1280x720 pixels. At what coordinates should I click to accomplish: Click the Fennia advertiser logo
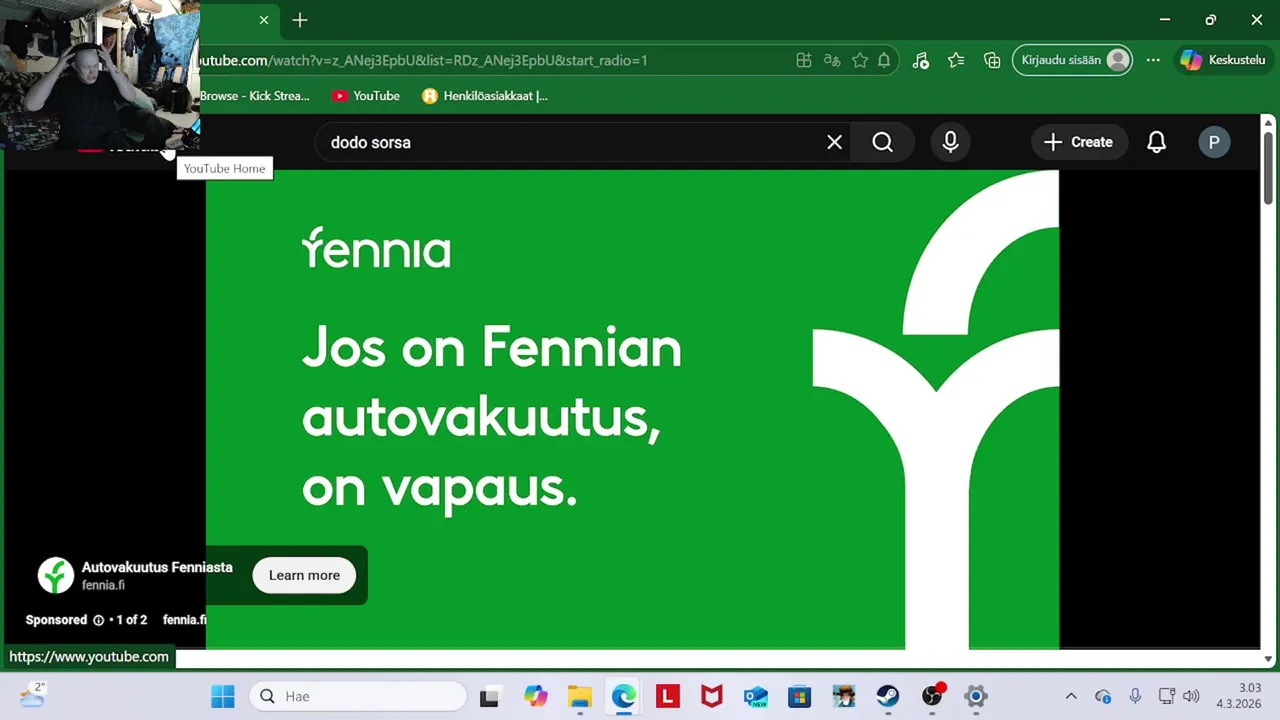pyautogui.click(x=56, y=575)
